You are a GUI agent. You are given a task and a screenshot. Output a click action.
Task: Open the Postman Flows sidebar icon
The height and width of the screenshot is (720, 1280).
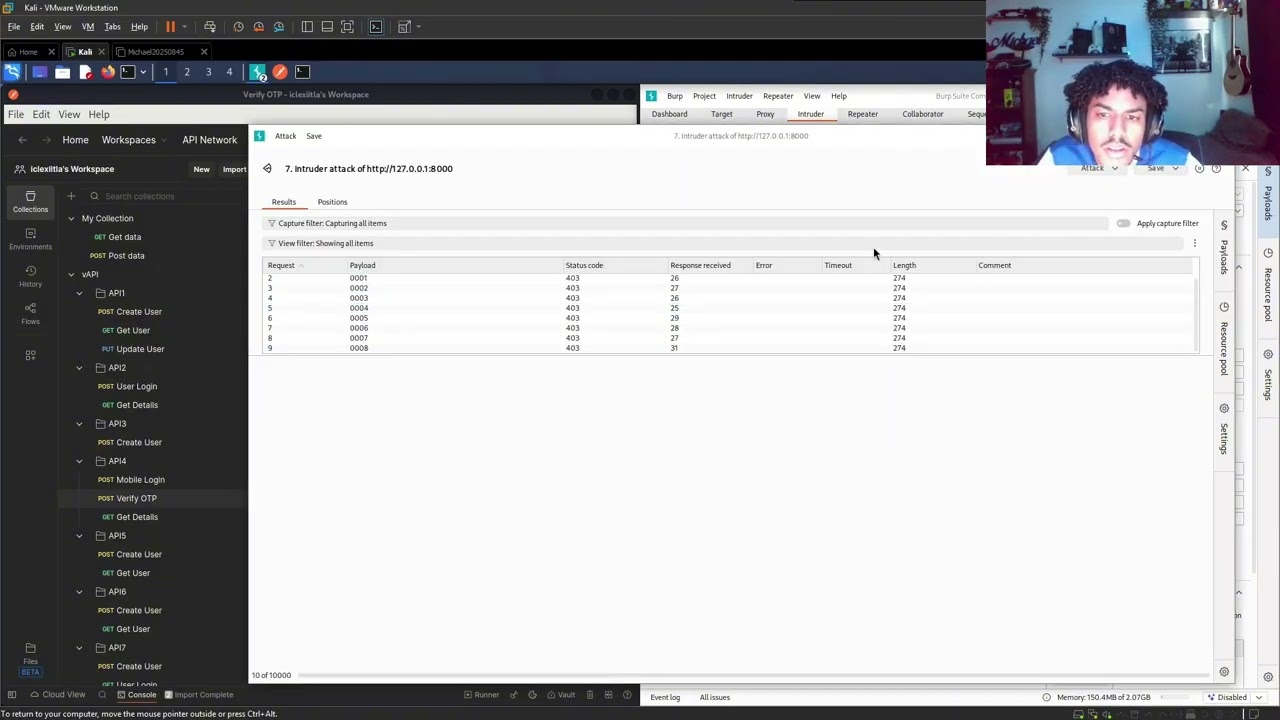(30, 314)
